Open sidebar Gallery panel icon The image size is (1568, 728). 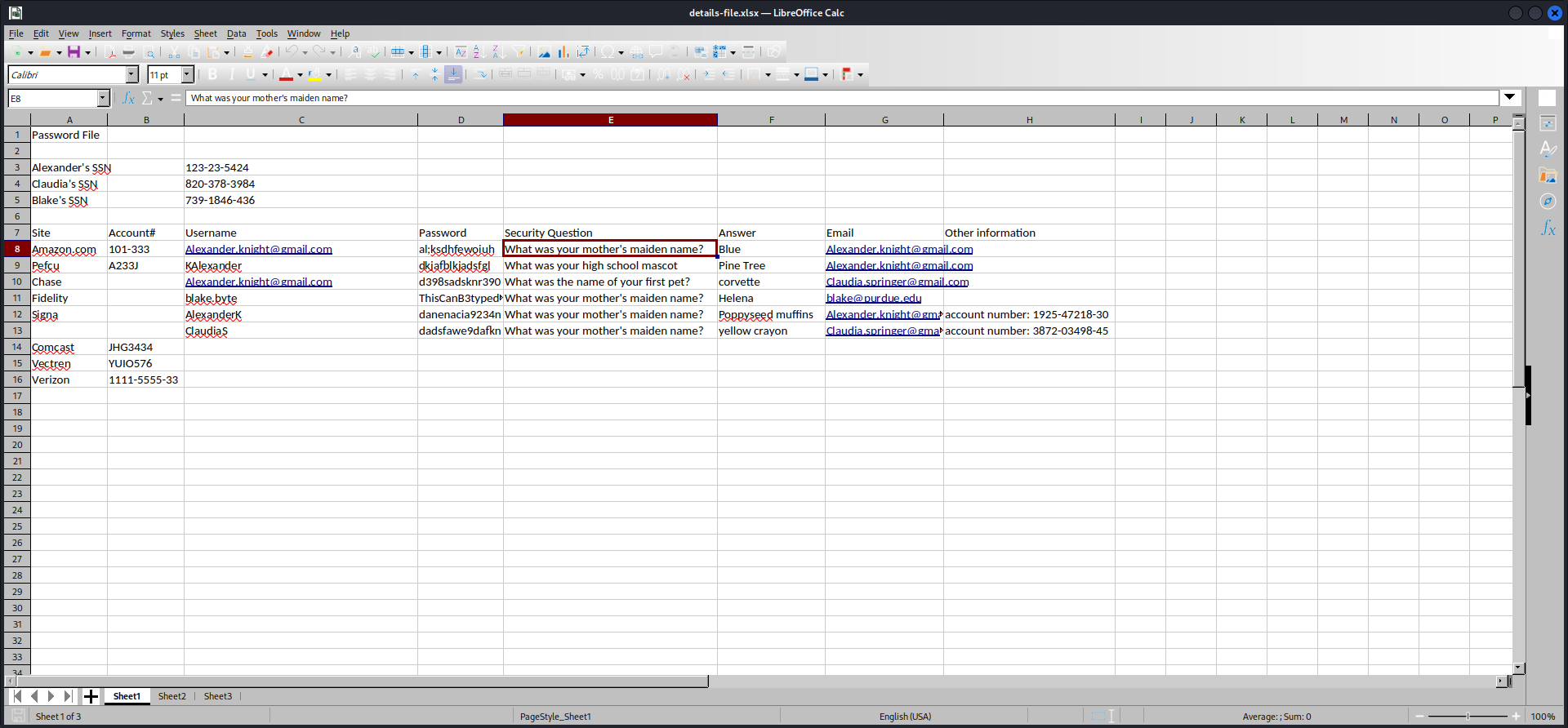1548,175
